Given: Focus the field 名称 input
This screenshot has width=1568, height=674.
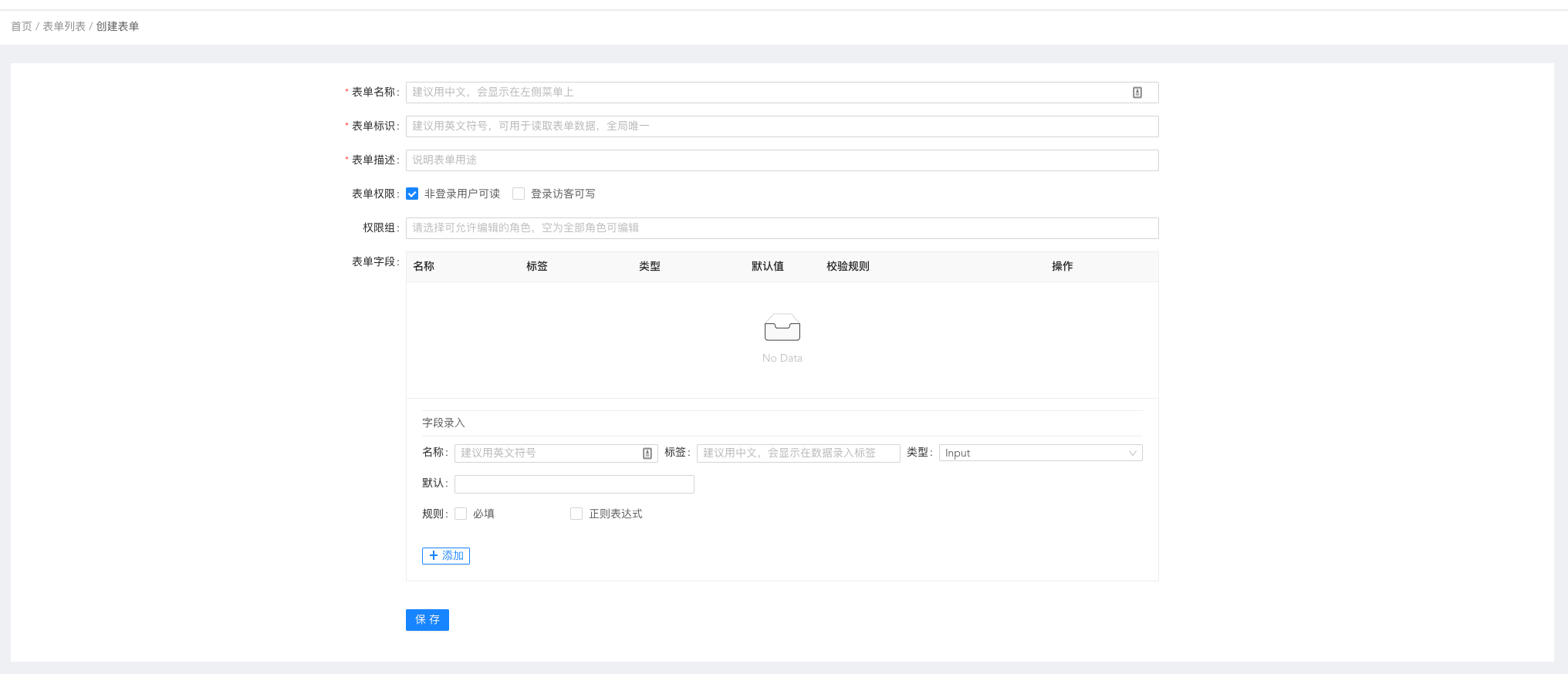Looking at the screenshot, I should pos(556,453).
